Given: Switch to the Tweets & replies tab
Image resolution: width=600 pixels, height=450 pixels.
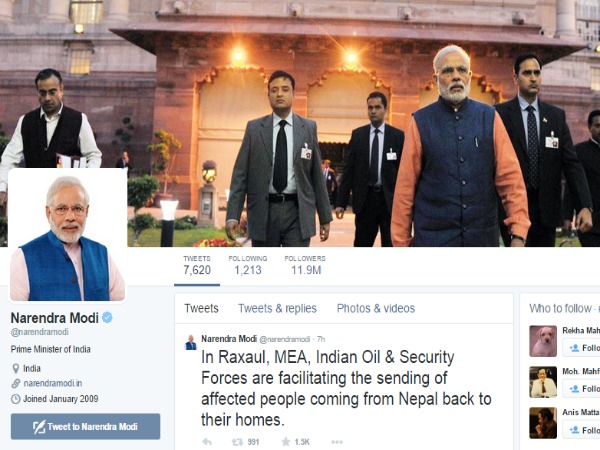Looking at the screenshot, I should pyautogui.click(x=277, y=308).
